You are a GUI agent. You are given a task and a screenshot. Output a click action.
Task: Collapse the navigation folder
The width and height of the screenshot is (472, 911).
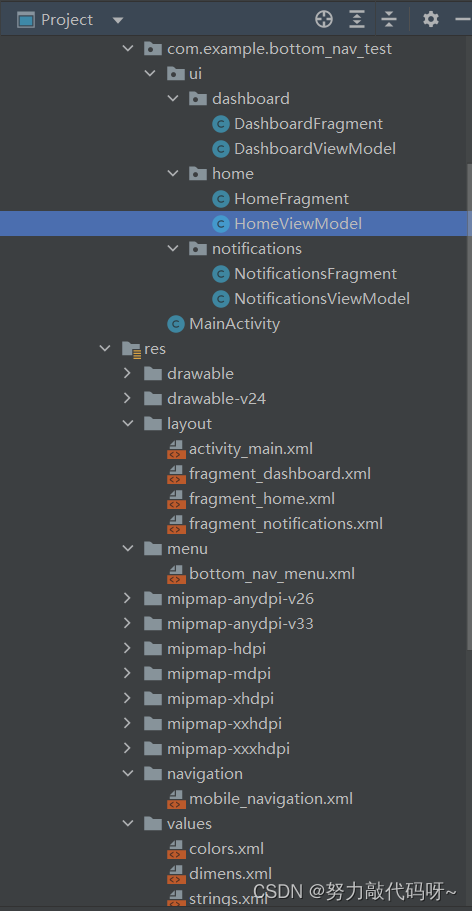point(128,773)
